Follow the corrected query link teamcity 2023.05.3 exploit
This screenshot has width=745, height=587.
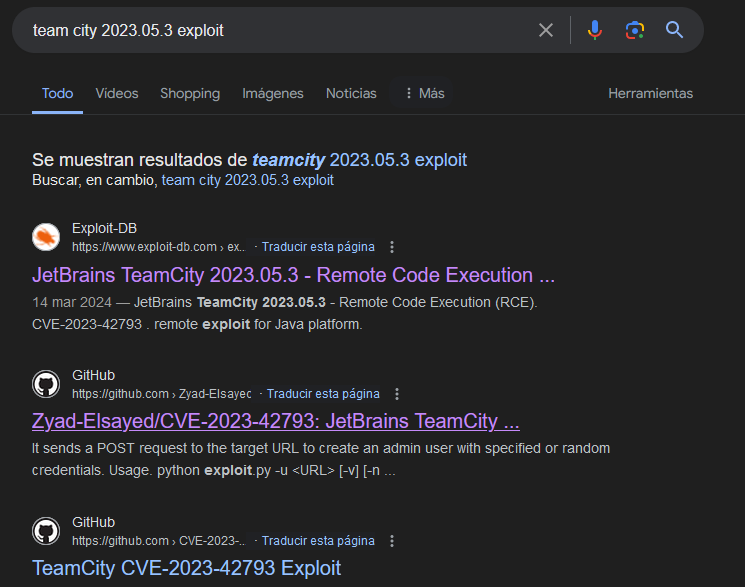click(359, 160)
